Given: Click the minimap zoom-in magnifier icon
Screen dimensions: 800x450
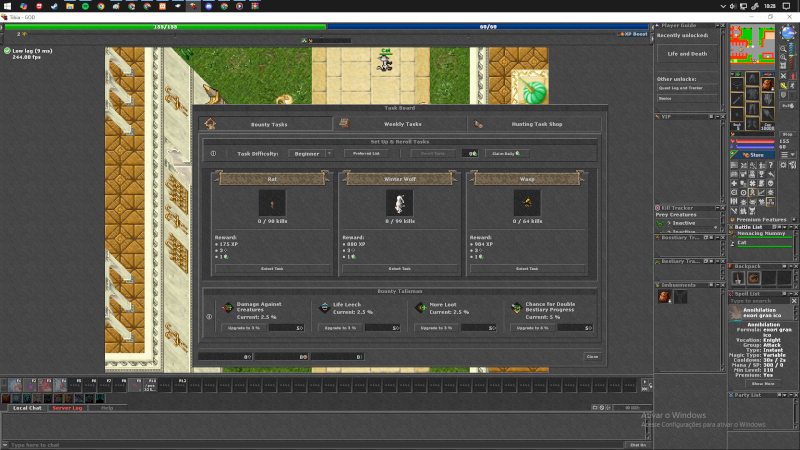Looking at the screenshot, I should 783,49.
